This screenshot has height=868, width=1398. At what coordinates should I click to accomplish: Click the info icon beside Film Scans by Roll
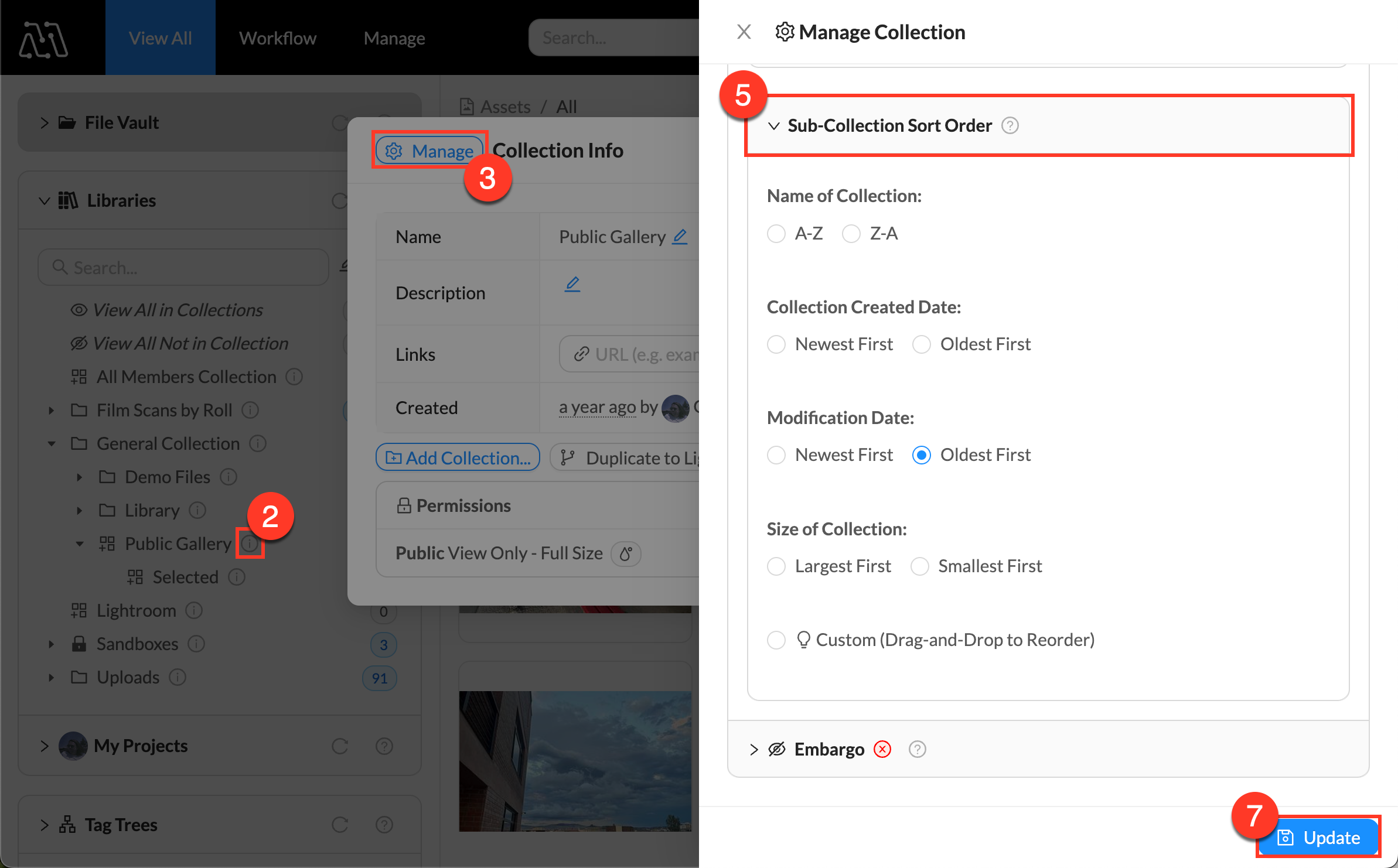coord(250,410)
